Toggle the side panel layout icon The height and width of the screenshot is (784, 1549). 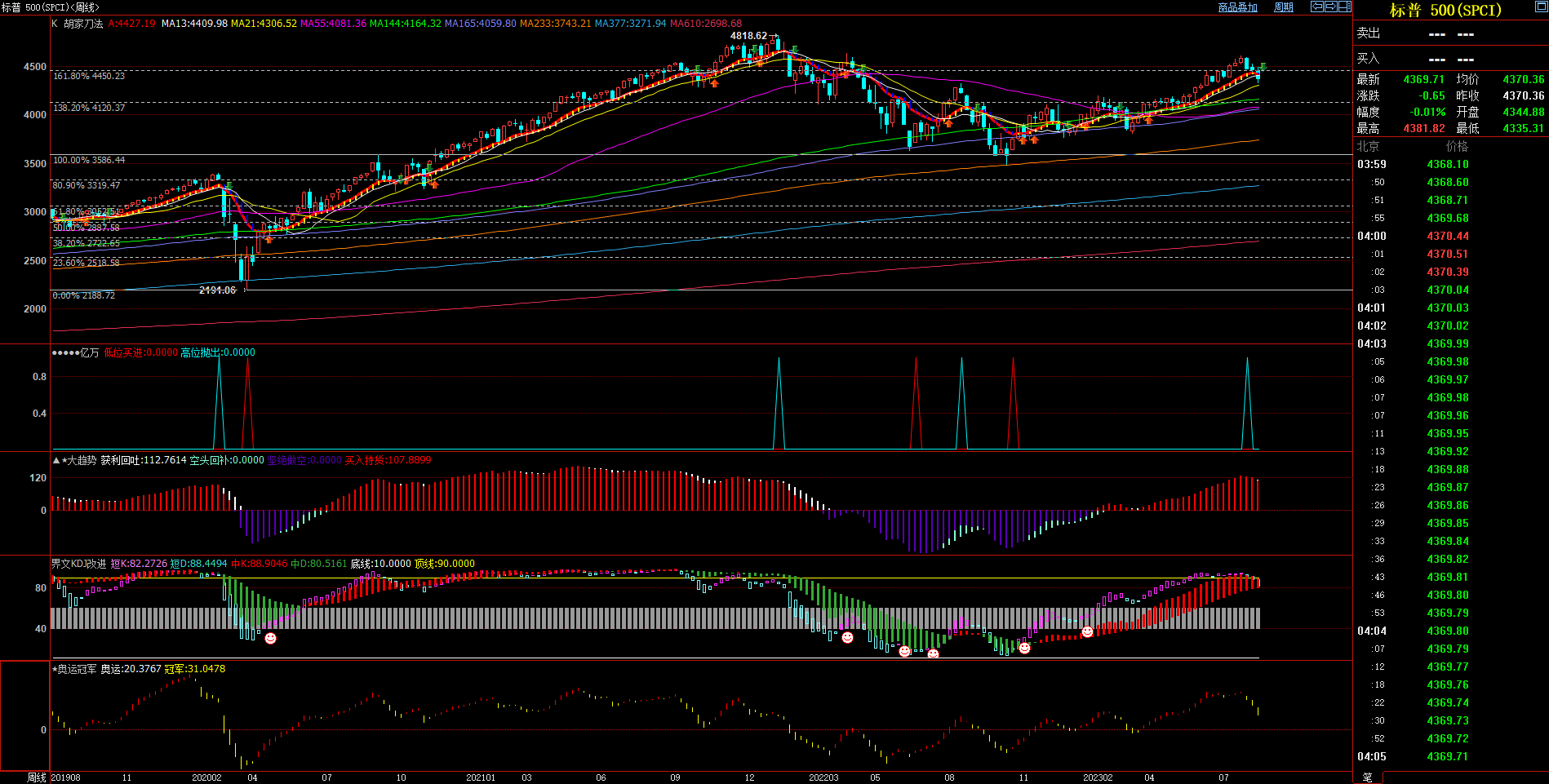1344,7
